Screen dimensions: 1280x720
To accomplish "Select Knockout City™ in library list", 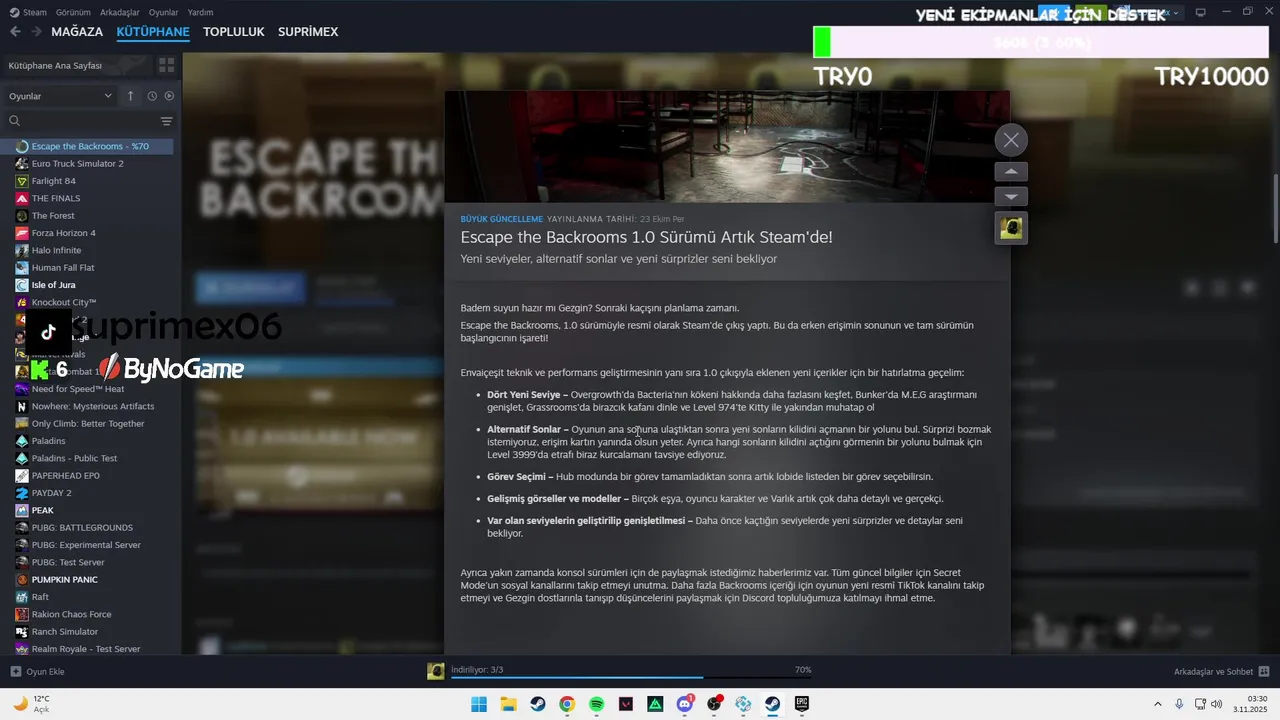I will pyautogui.click(x=64, y=302).
